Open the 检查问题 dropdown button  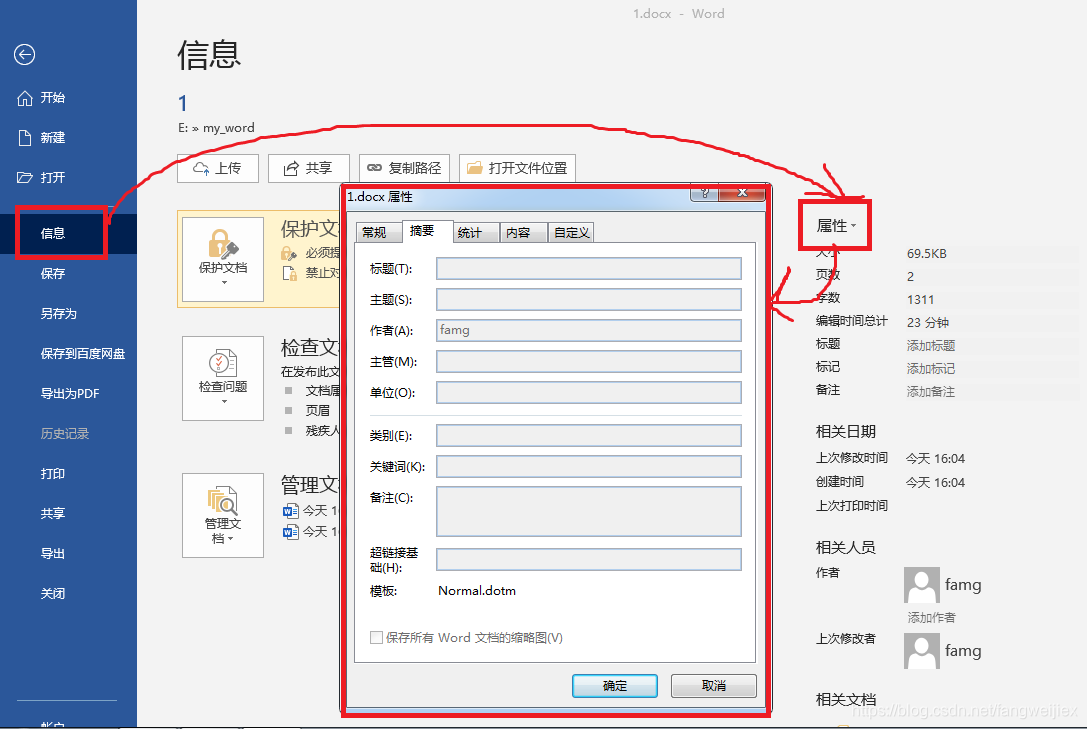pyautogui.click(x=223, y=378)
